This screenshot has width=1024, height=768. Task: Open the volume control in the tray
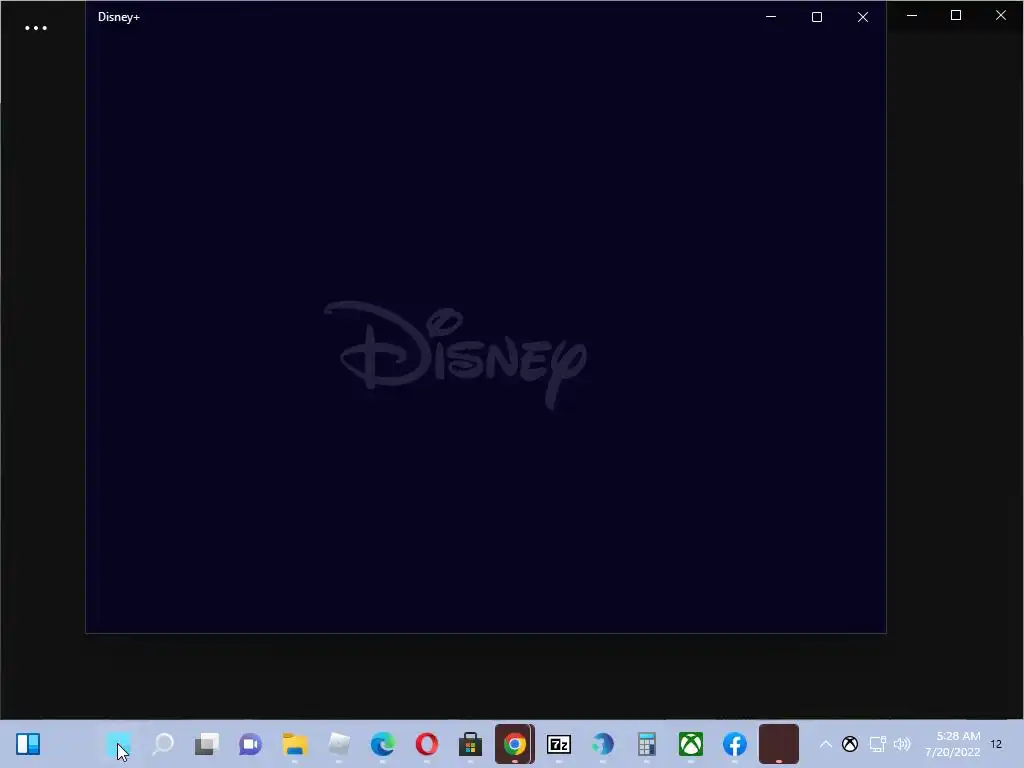(902, 744)
